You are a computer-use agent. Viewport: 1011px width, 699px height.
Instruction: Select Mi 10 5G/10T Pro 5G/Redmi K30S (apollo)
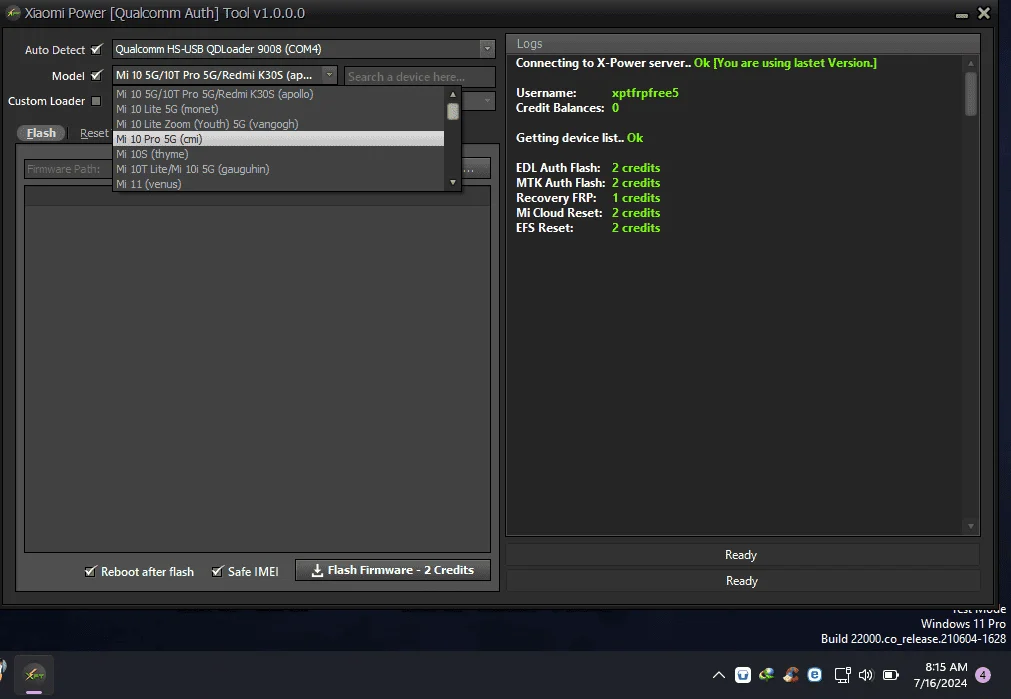(x=279, y=94)
